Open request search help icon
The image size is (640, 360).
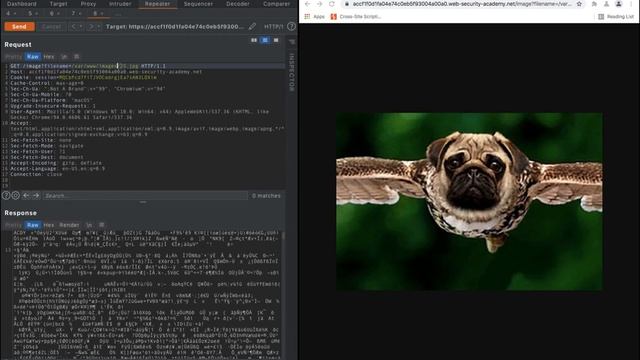[6, 196]
